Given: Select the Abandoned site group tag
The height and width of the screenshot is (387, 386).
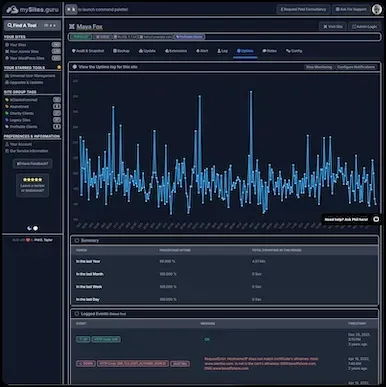Looking at the screenshot, I should pyautogui.click(x=19, y=106).
